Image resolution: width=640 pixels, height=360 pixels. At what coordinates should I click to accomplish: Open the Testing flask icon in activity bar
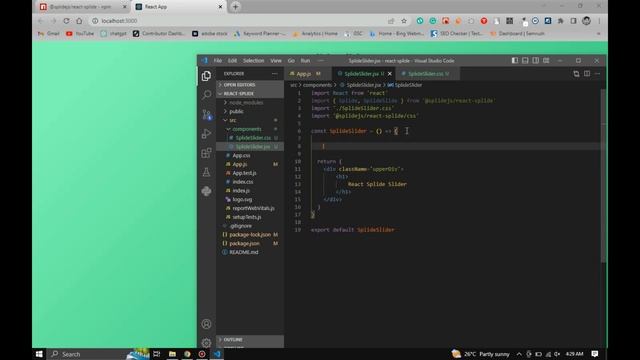[207, 172]
